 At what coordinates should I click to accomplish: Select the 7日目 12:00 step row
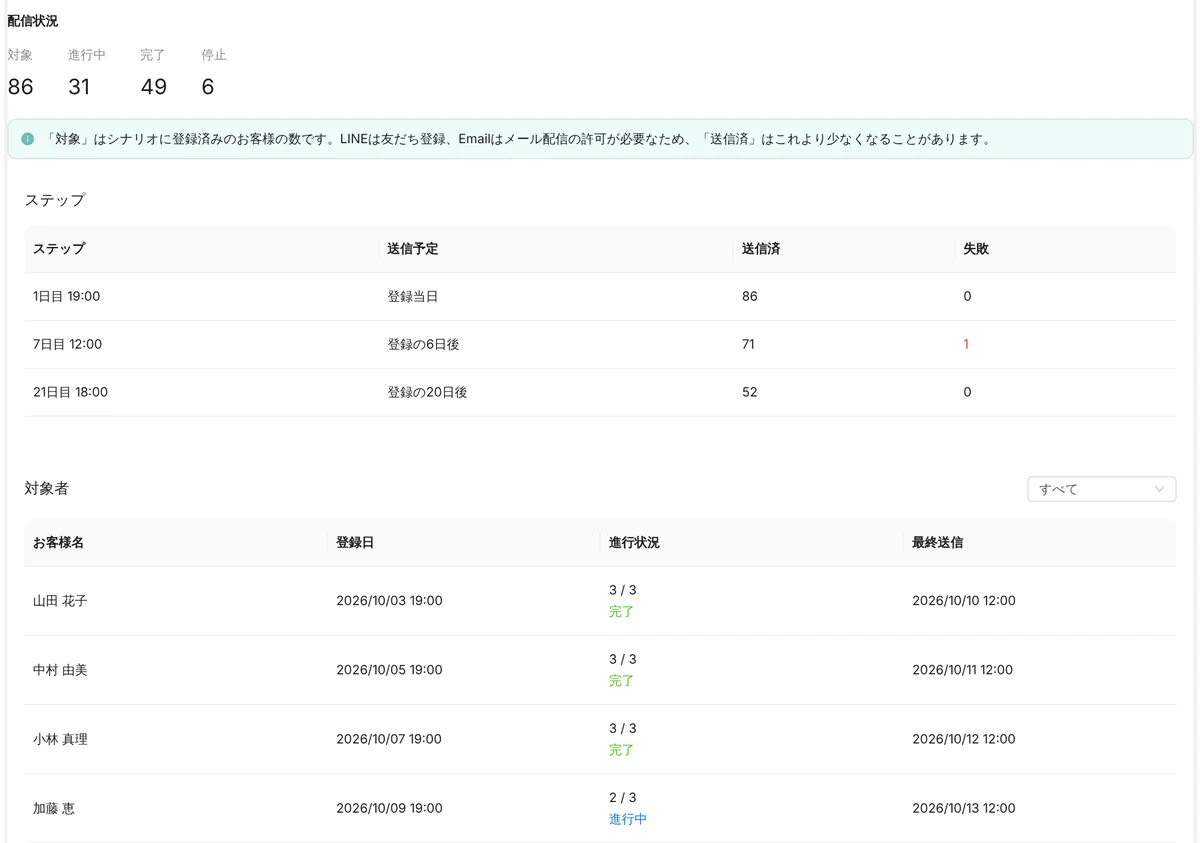(600, 344)
